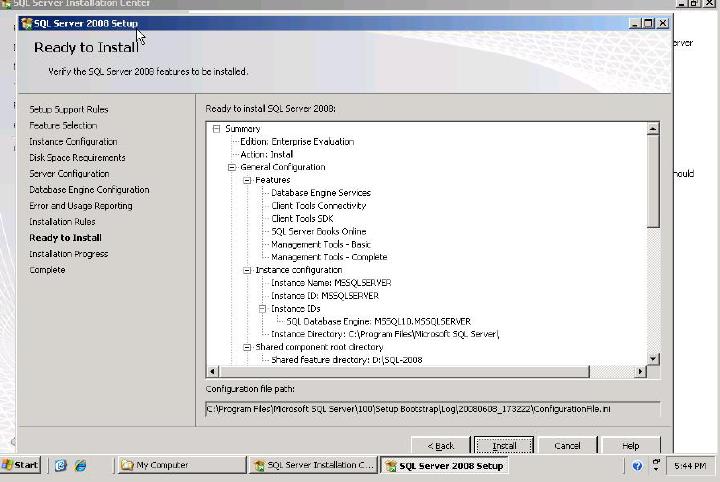Viewport: 720px width, 482px height.
Task: Maximize the SQL Server 2008 Setup window
Action: pyautogui.click(x=648, y=23)
